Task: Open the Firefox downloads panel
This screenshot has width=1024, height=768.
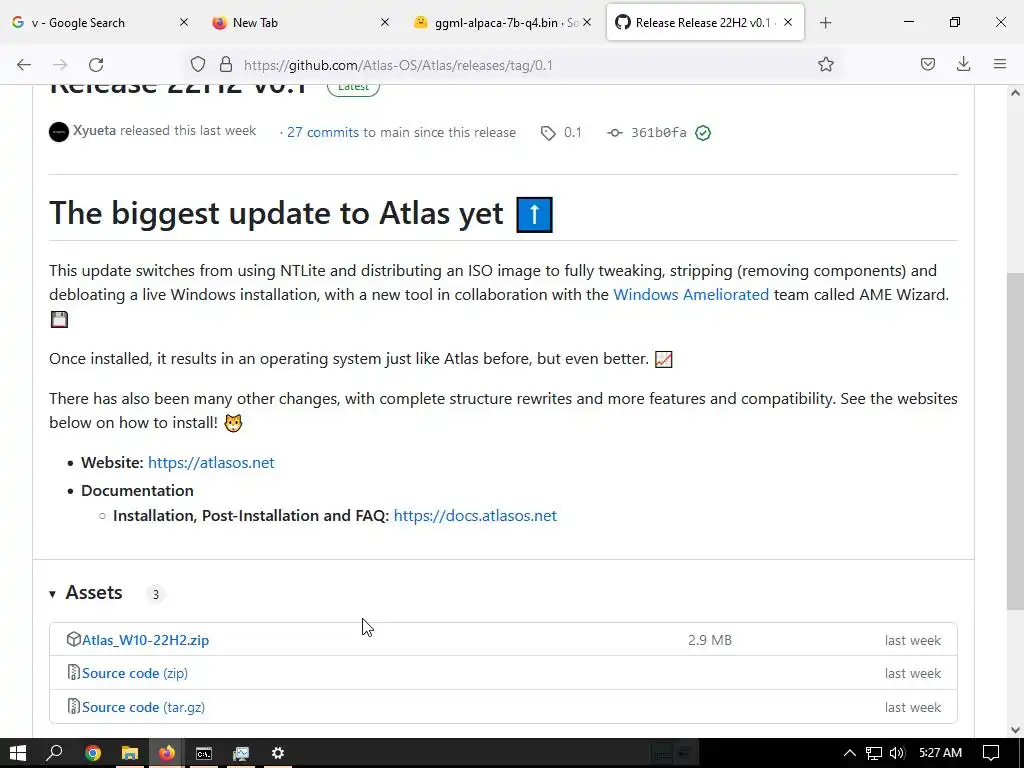Action: [x=963, y=64]
